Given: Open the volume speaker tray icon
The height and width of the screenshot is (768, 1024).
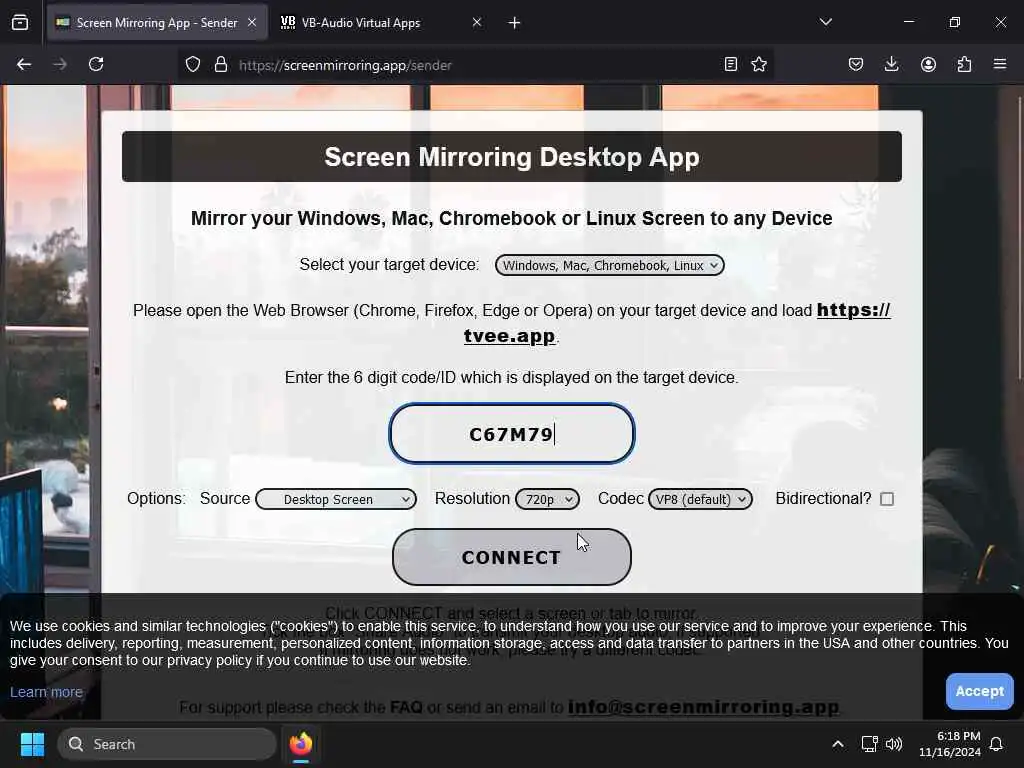Looking at the screenshot, I should (x=893, y=744).
